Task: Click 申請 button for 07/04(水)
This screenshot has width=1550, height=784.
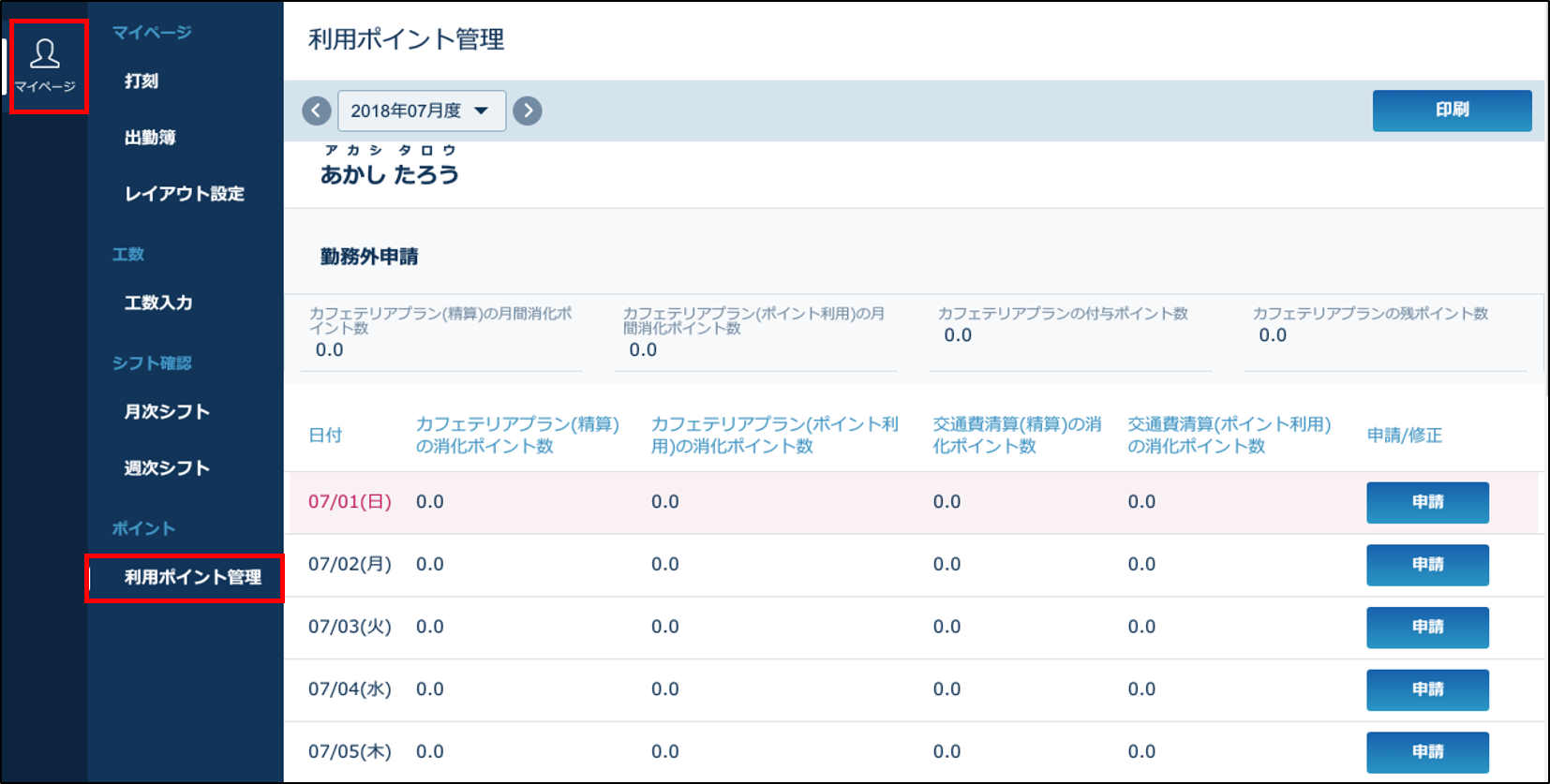Action: (1427, 690)
